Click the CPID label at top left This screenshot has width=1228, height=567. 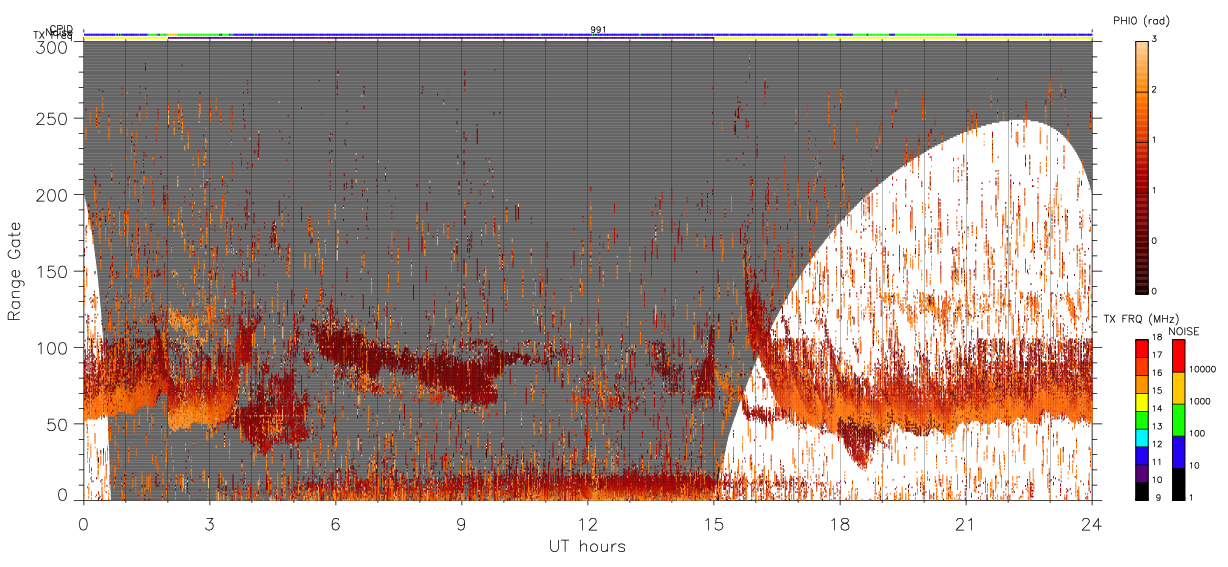coord(60,29)
